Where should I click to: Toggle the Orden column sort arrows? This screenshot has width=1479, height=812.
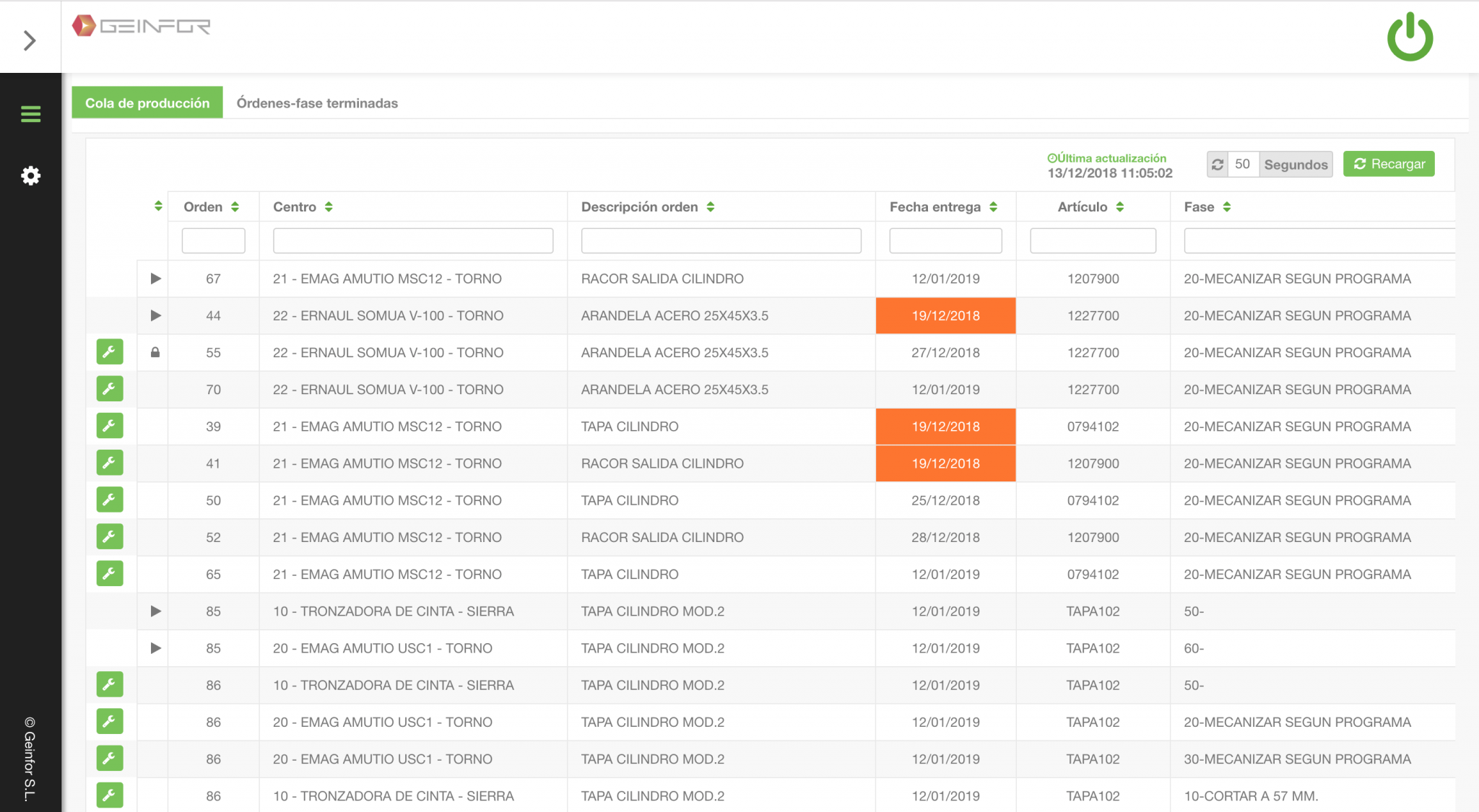coord(234,206)
